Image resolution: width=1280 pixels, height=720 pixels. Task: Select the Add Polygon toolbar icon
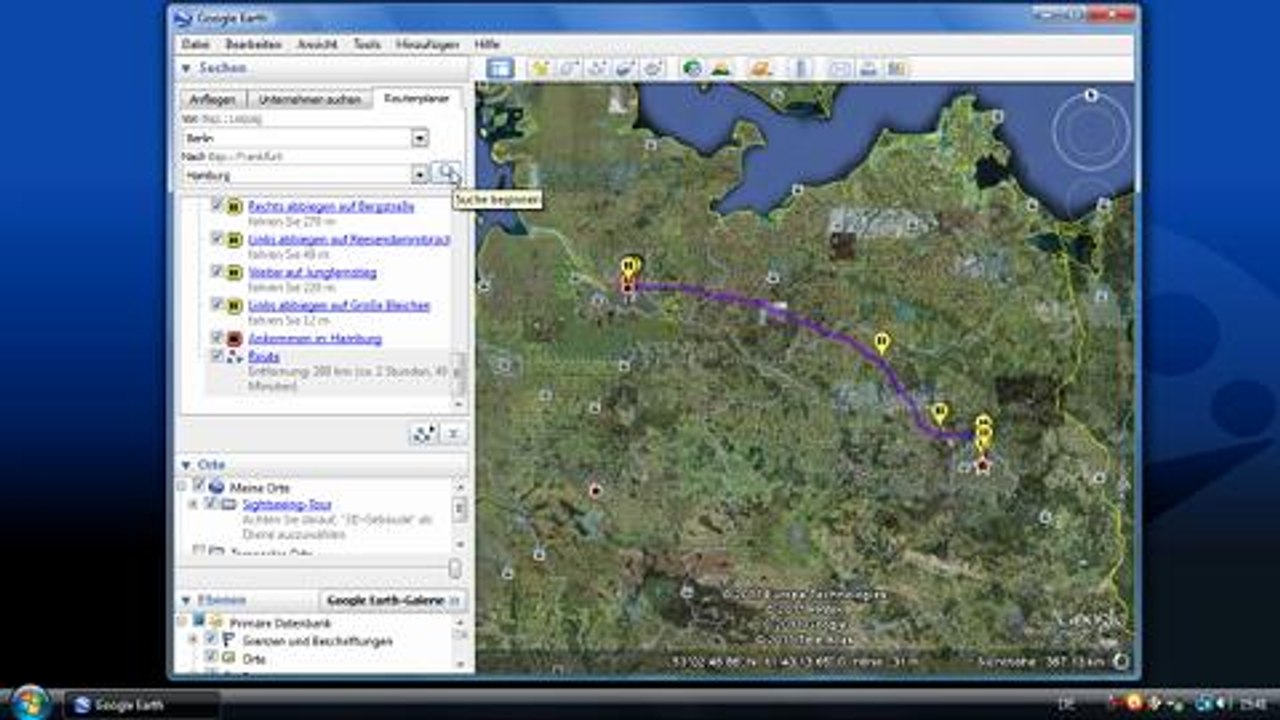click(569, 68)
